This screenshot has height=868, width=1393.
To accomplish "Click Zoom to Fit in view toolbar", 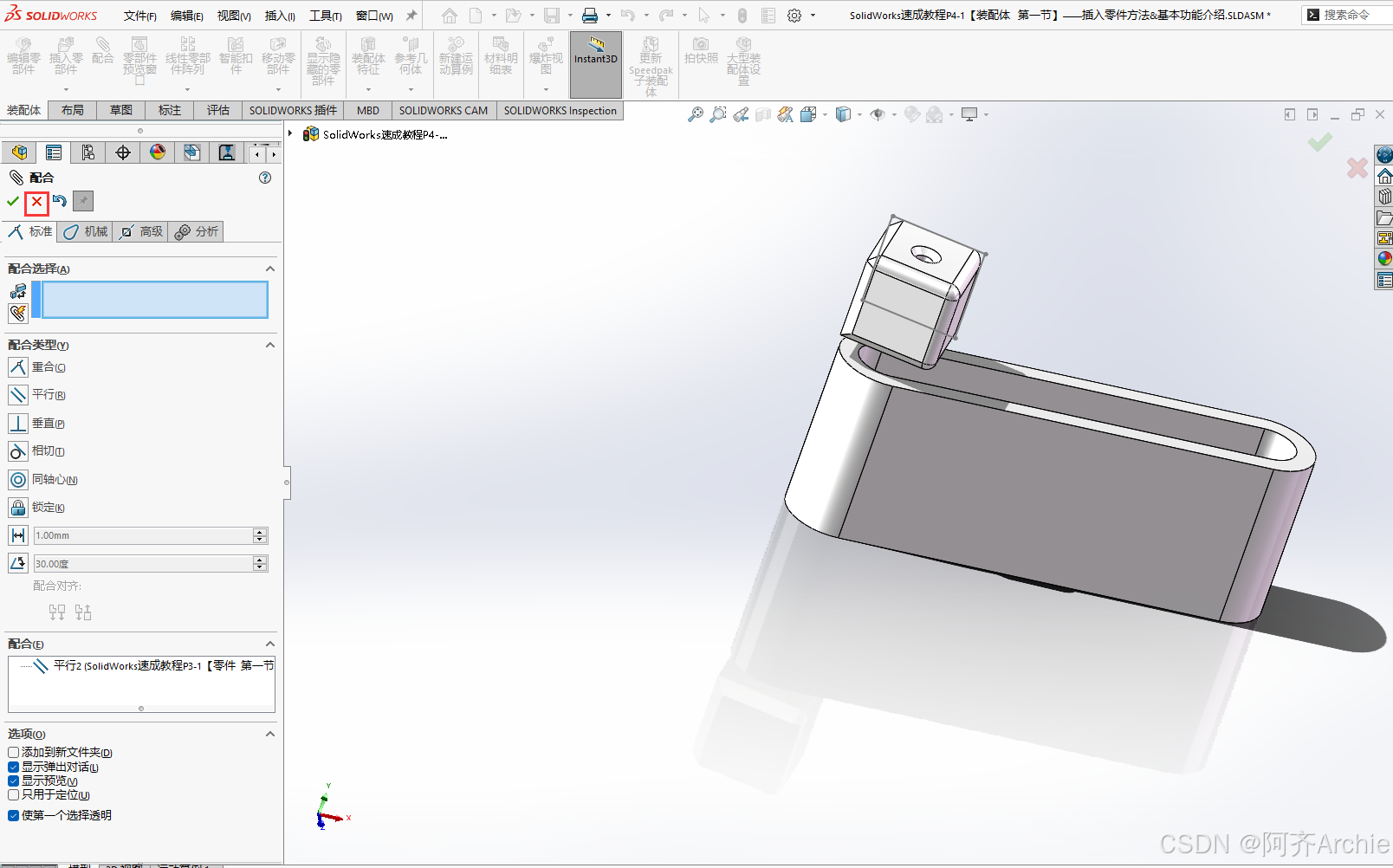I will tap(695, 114).
